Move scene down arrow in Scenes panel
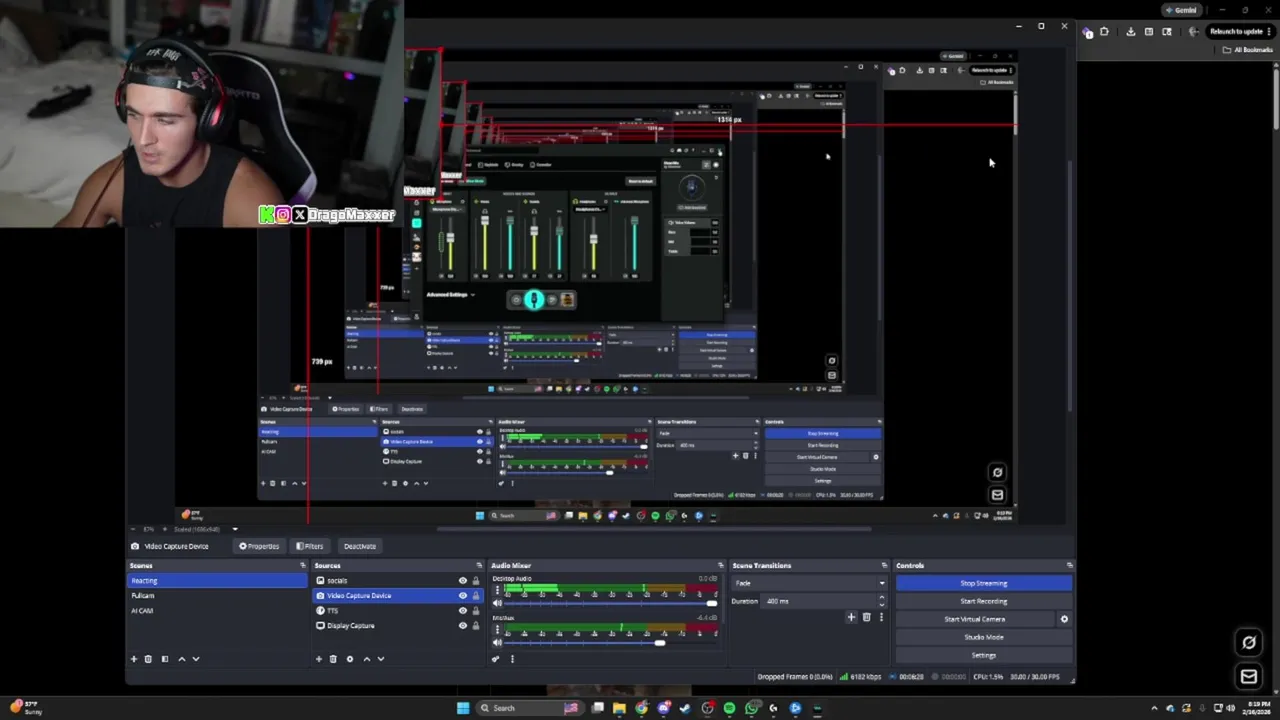 point(195,659)
